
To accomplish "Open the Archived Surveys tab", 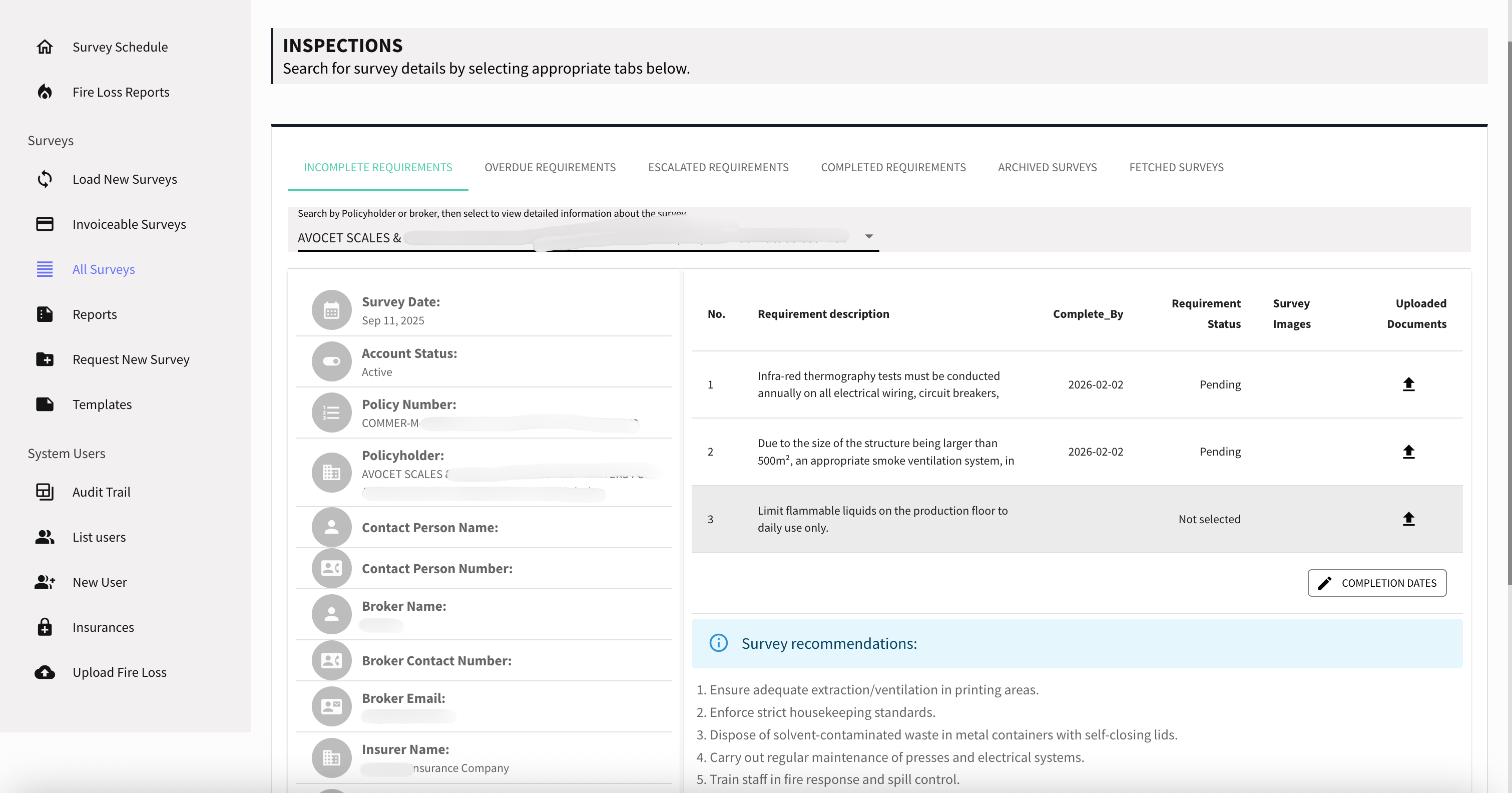I will [x=1047, y=167].
